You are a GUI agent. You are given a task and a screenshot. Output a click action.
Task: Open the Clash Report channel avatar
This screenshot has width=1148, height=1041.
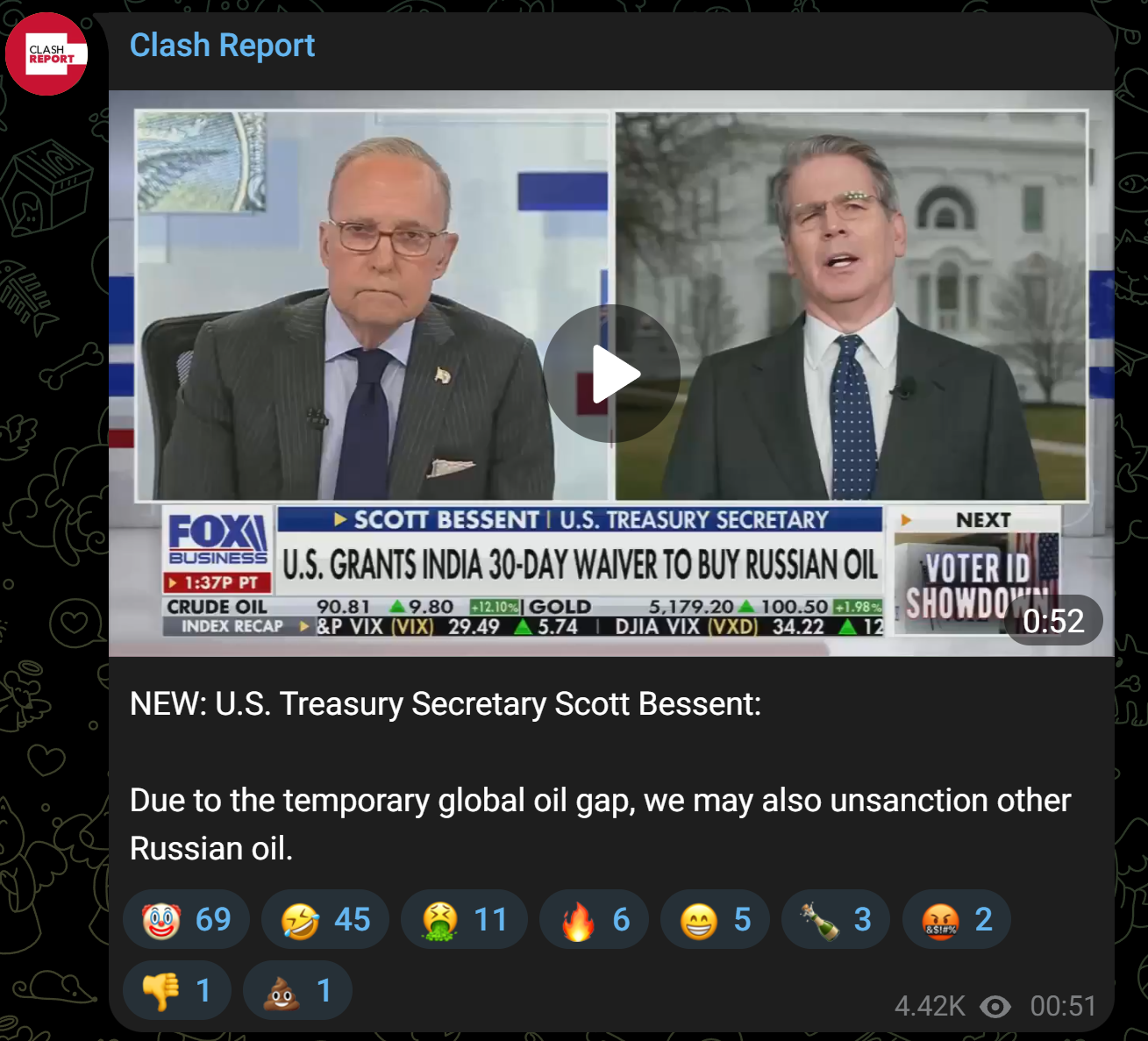tap(46, 54)
